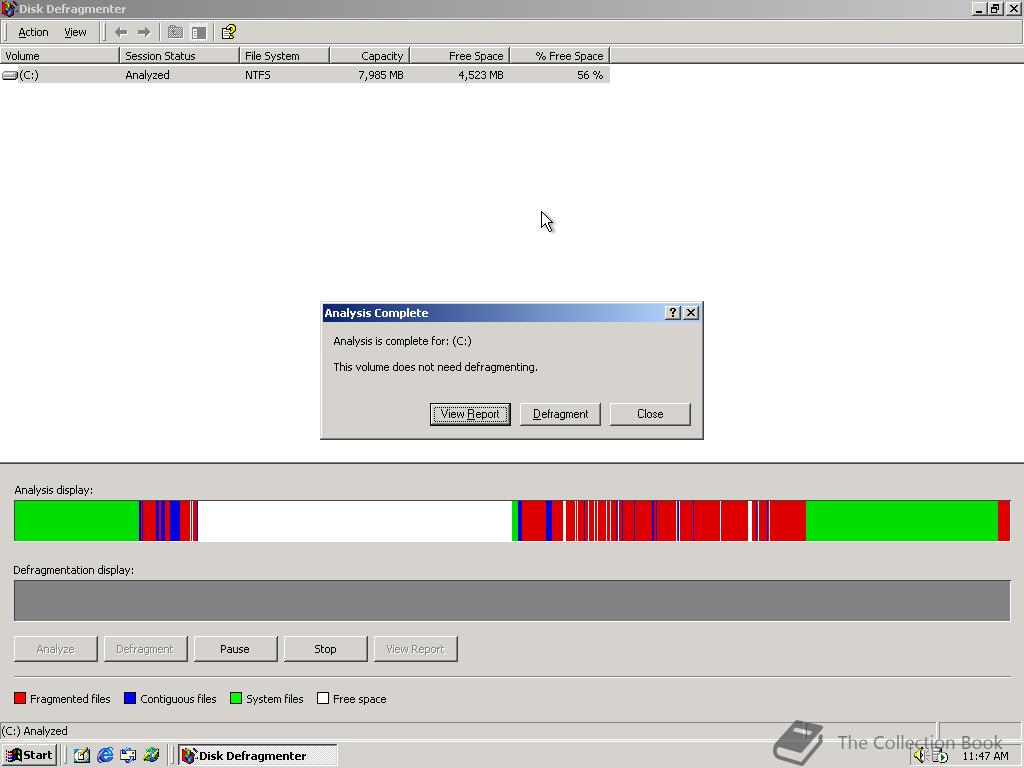Click the Pause button

[235, 649]
